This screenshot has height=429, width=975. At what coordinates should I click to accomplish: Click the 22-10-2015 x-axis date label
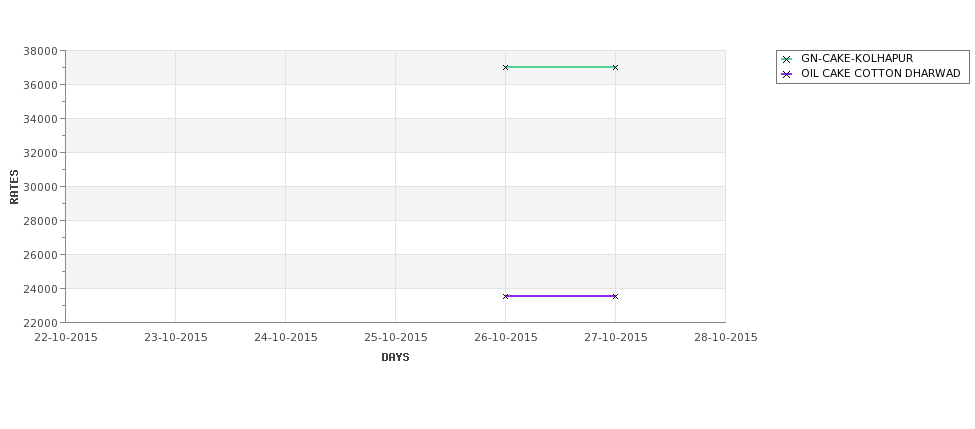66,337
